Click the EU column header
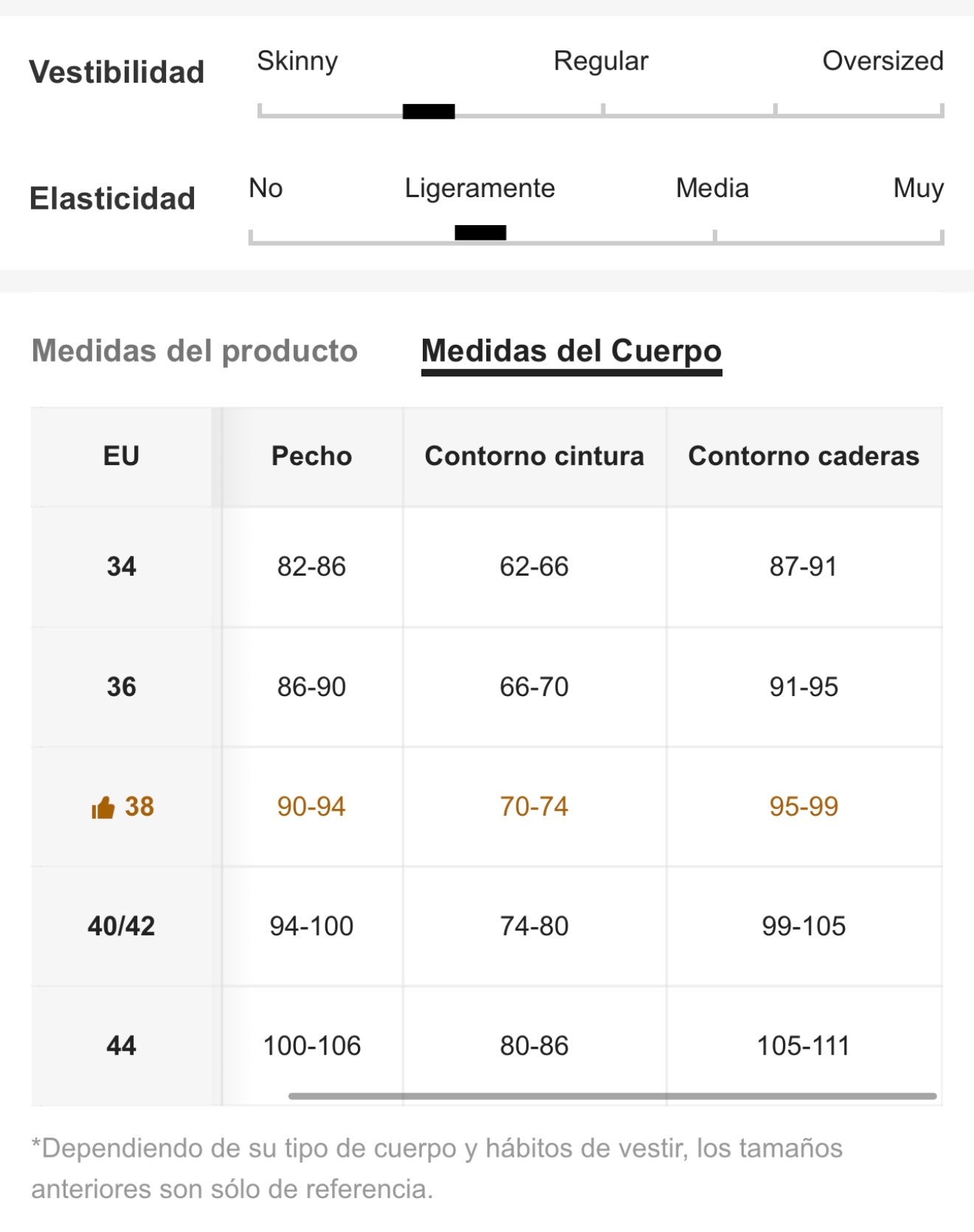This screenshot has height=1232, width=974. tap(122, 456)
